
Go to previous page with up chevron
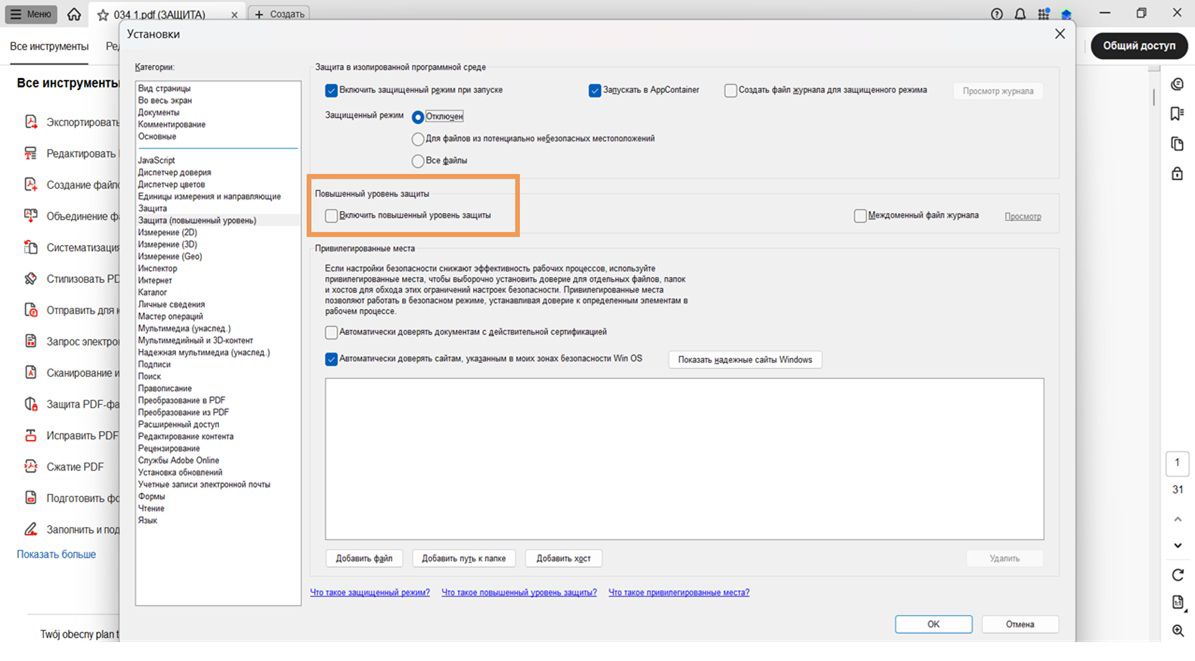[1177, 519]
